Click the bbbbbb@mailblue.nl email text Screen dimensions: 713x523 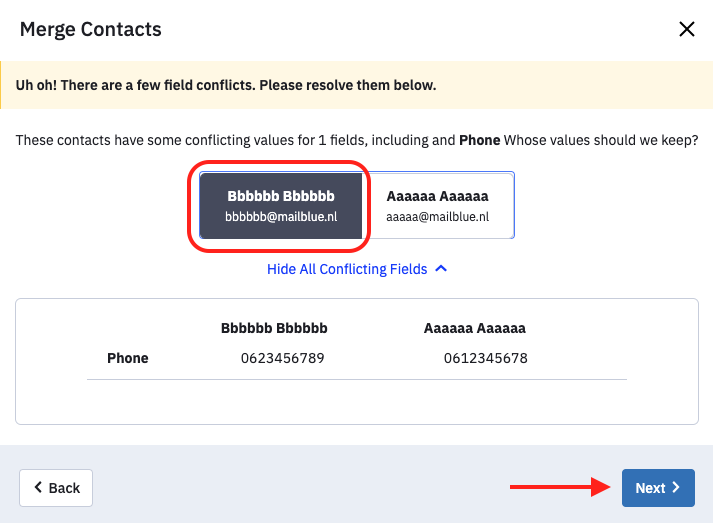(x=281, y=217)
